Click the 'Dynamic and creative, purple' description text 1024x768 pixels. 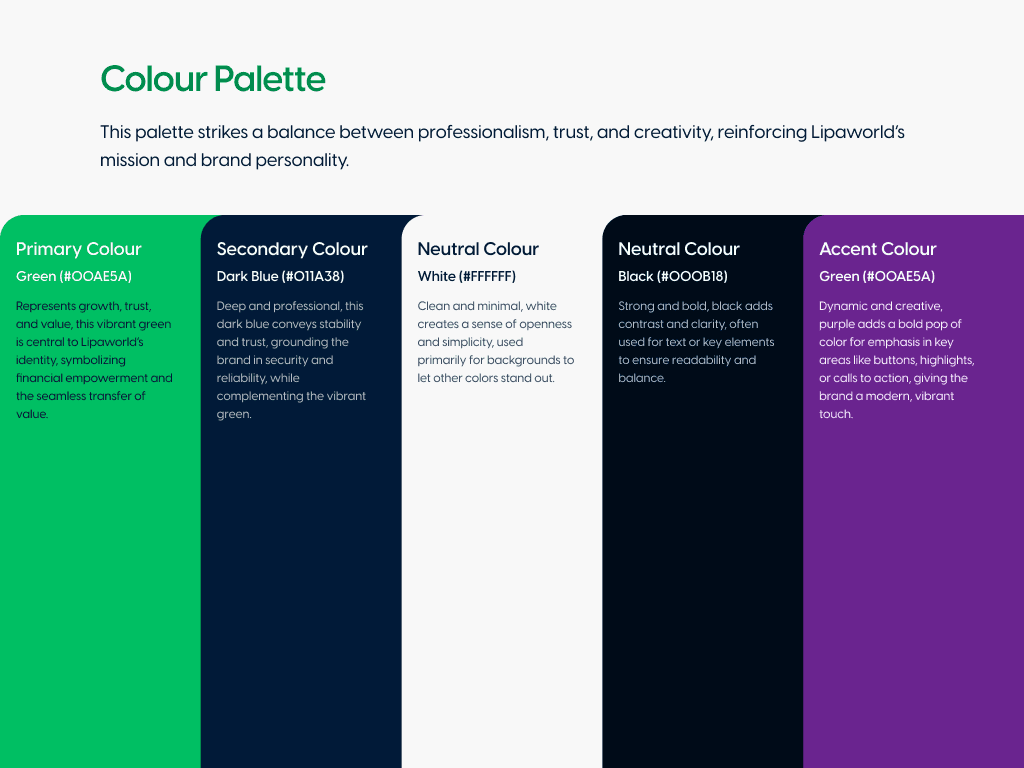click(x=897, y=360)
